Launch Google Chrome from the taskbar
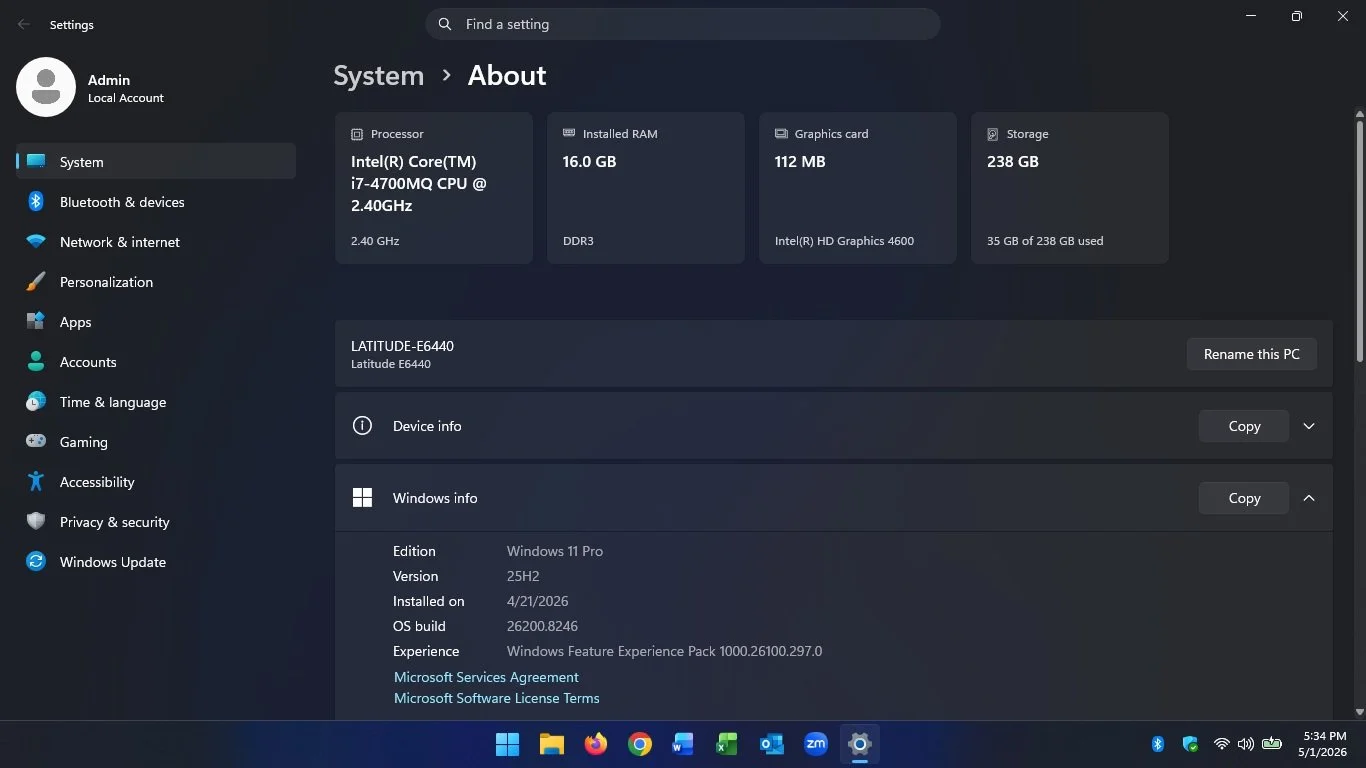Screen dimensions: 1366x768 point(640,744)
